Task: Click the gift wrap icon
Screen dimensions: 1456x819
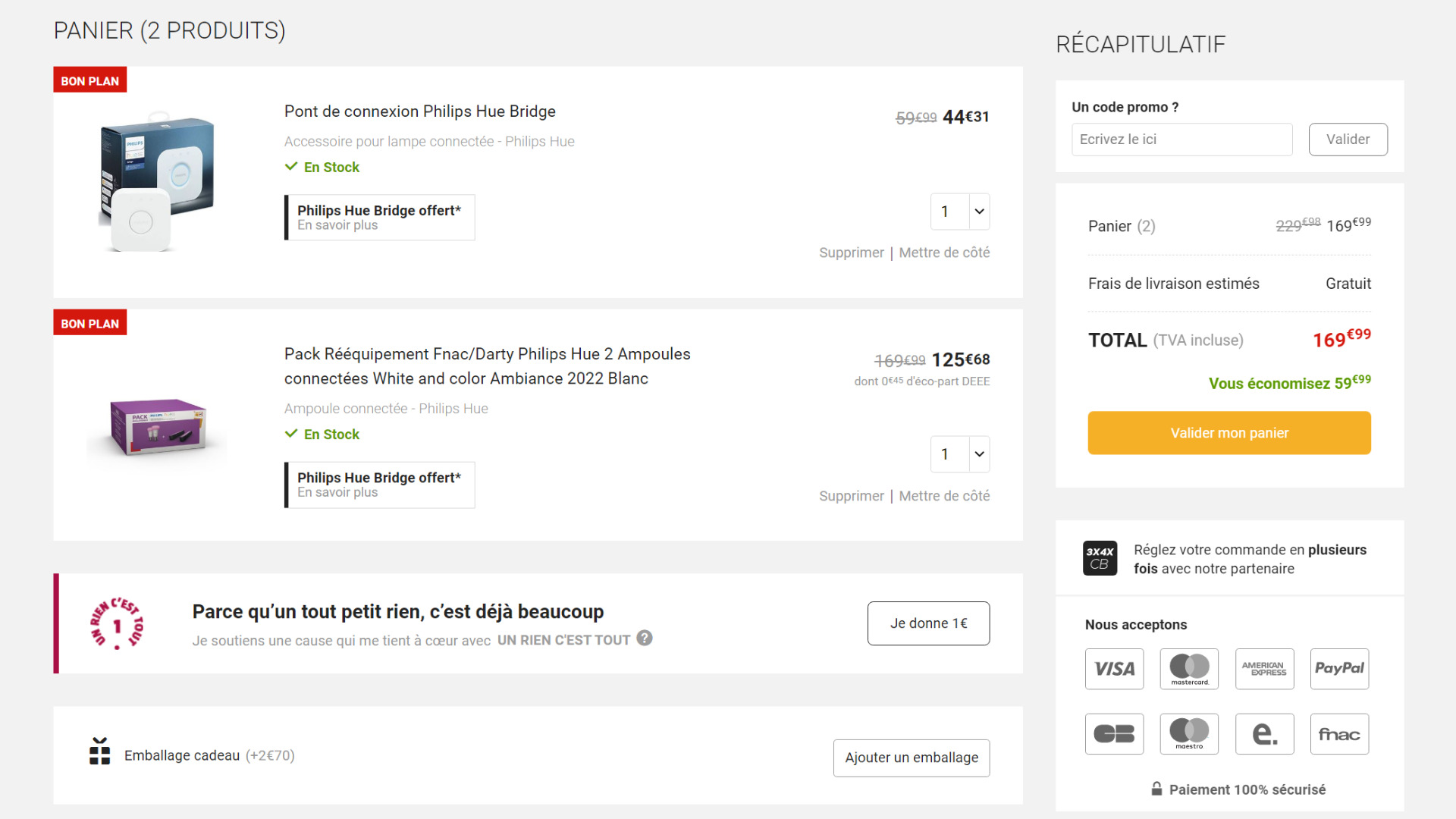Action: tap(99, 751)
